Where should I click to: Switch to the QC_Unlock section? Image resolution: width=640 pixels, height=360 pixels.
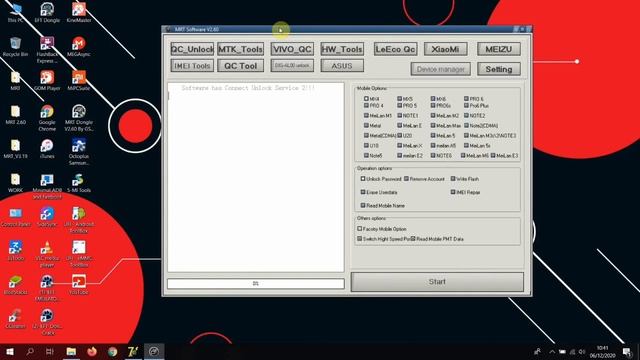click(x=192, y=49)
